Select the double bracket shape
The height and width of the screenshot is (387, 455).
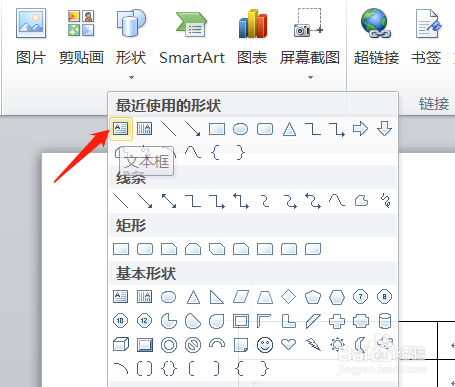pyautogui.click(x=145, y=369)
